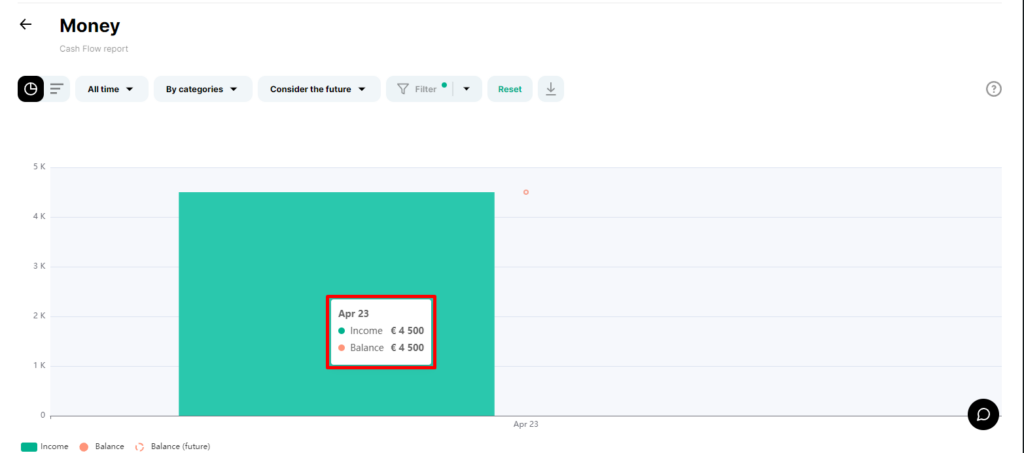This screenshot has width=1024, height=453.
Task: Toggle Balance (future) legend series
Action: pos(172,446)
